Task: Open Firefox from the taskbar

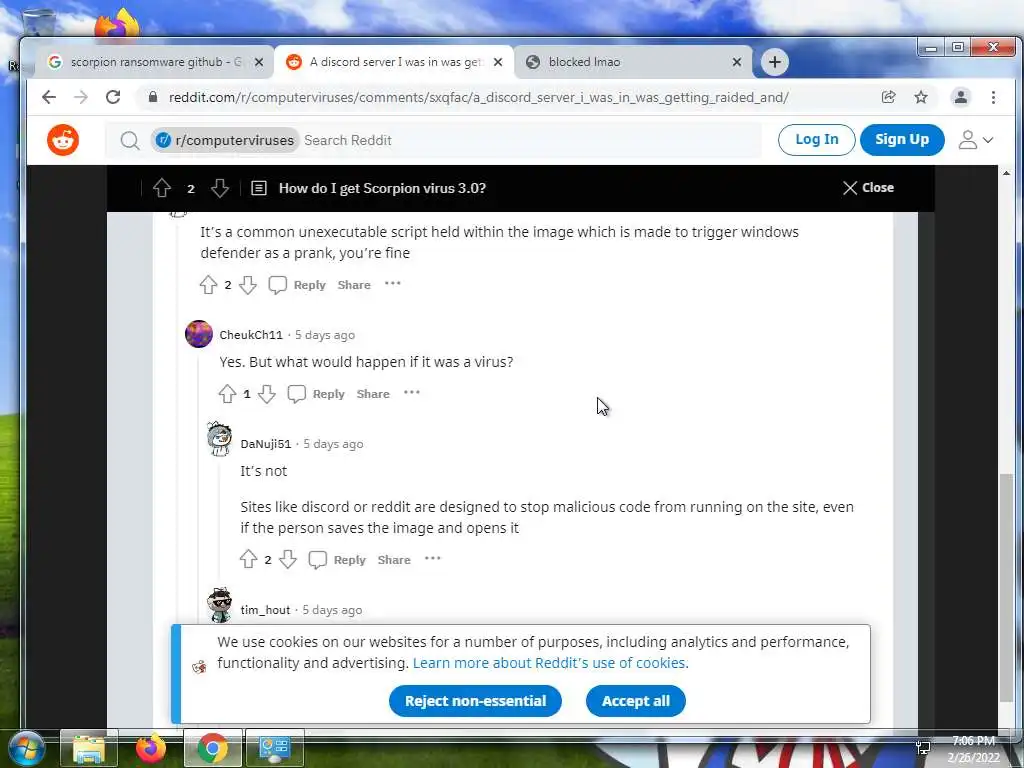Action: (x=151, y=748)
